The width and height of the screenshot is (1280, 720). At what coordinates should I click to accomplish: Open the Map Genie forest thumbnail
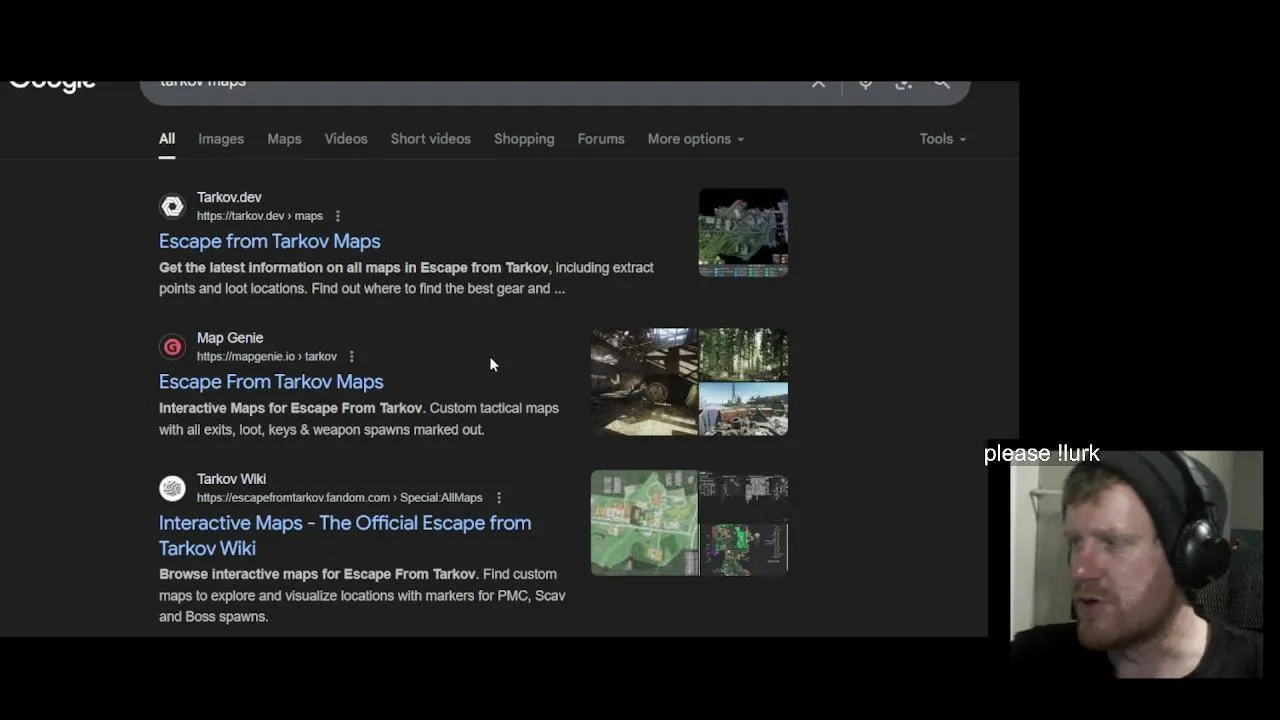coord(744,354)
